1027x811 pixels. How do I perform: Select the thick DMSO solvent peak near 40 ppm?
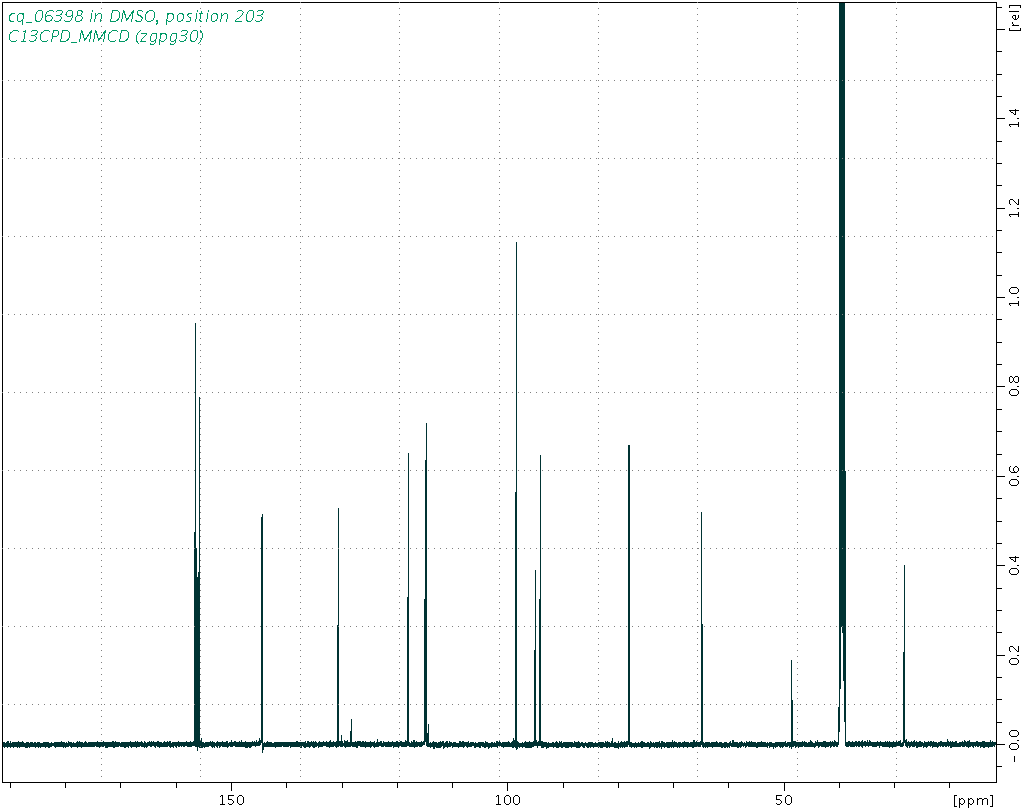[842, 373]
